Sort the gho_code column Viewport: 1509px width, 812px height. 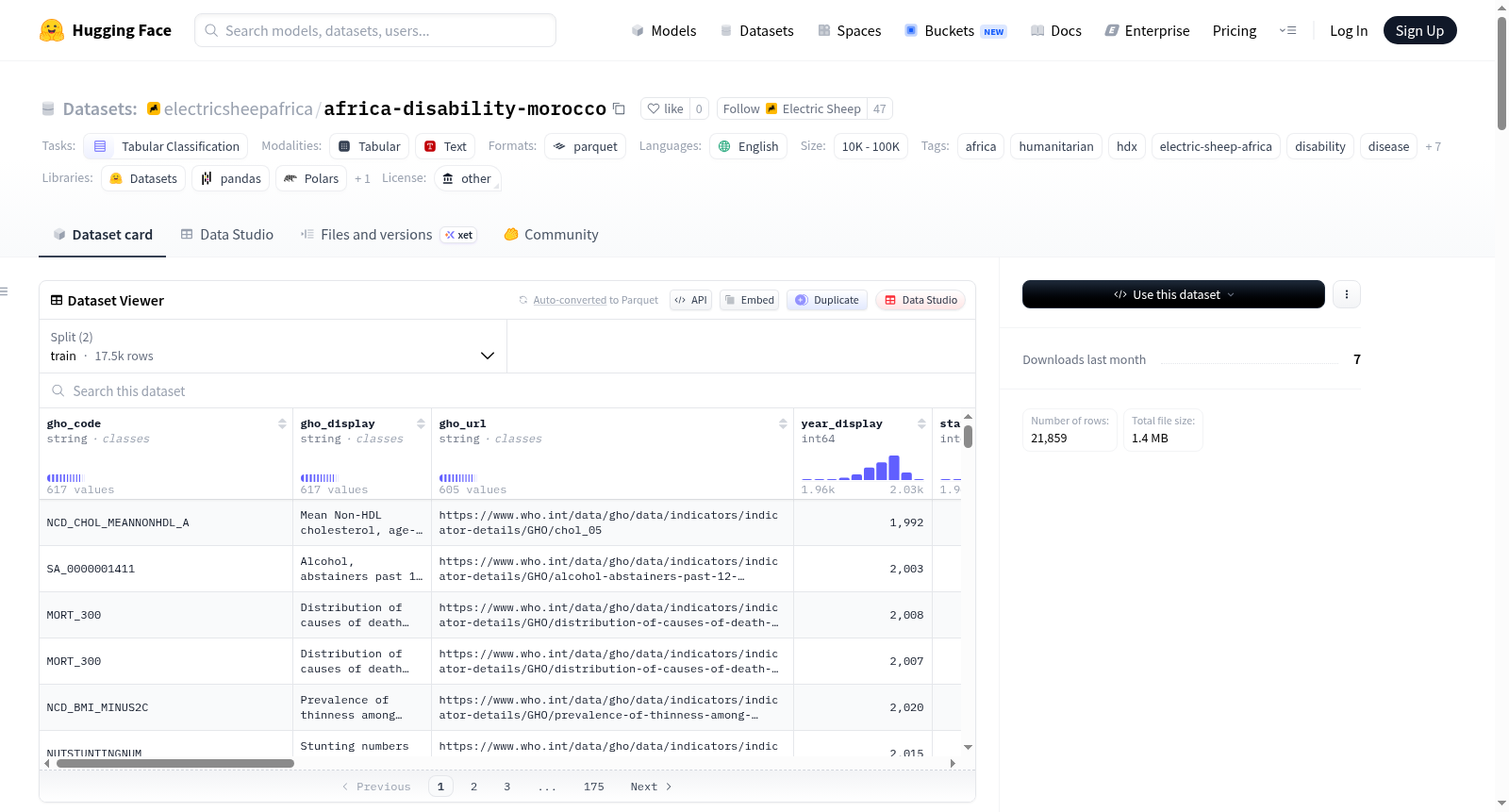coord(282,423)
